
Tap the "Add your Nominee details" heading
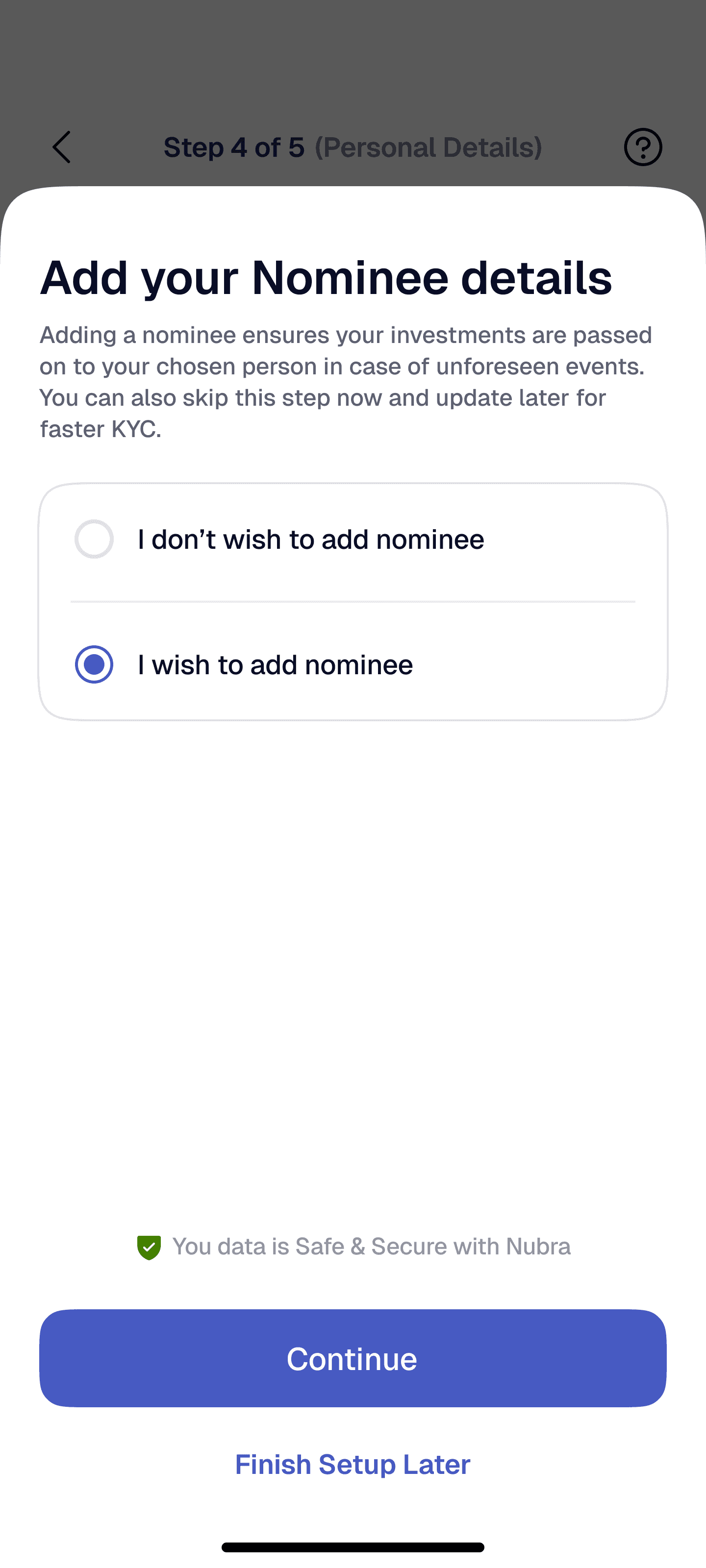(x=326, y=277)
